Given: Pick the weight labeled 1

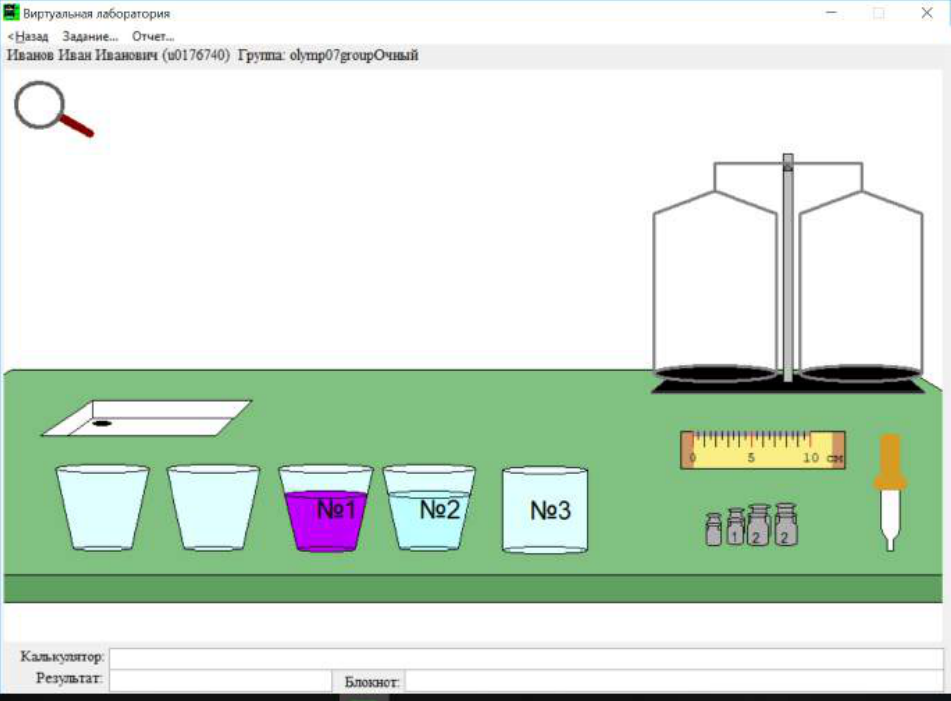Looking at the screenshot, I should coord(736,526).
